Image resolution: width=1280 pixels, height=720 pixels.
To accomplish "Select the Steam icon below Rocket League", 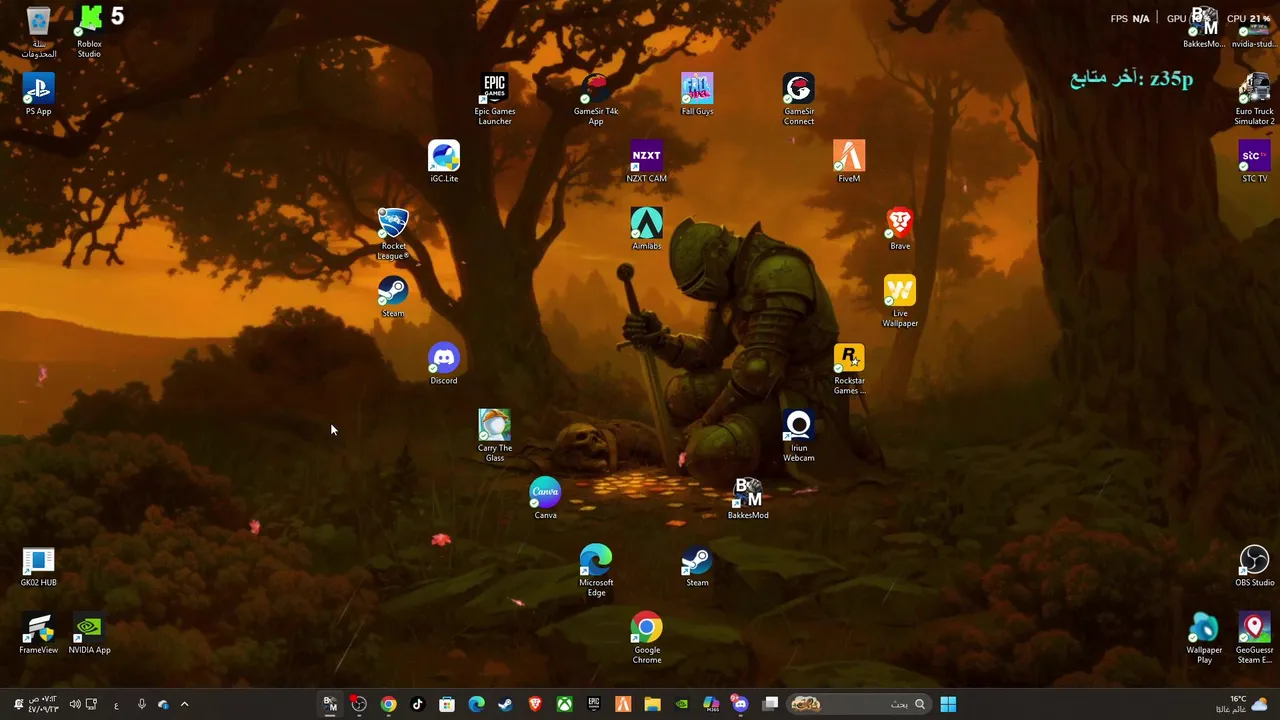I will click(393, 297).
